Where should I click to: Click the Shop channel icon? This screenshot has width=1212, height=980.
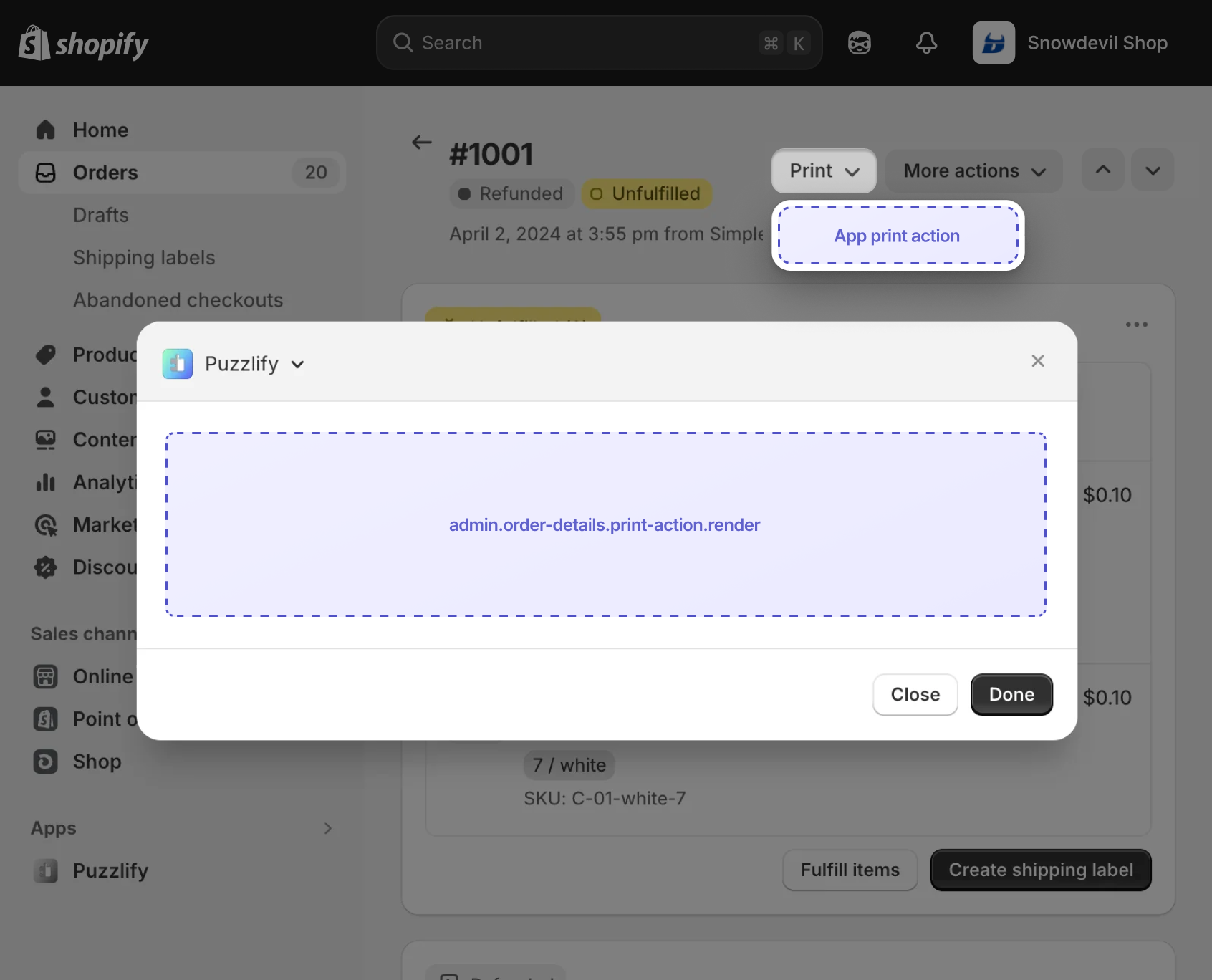45,762
